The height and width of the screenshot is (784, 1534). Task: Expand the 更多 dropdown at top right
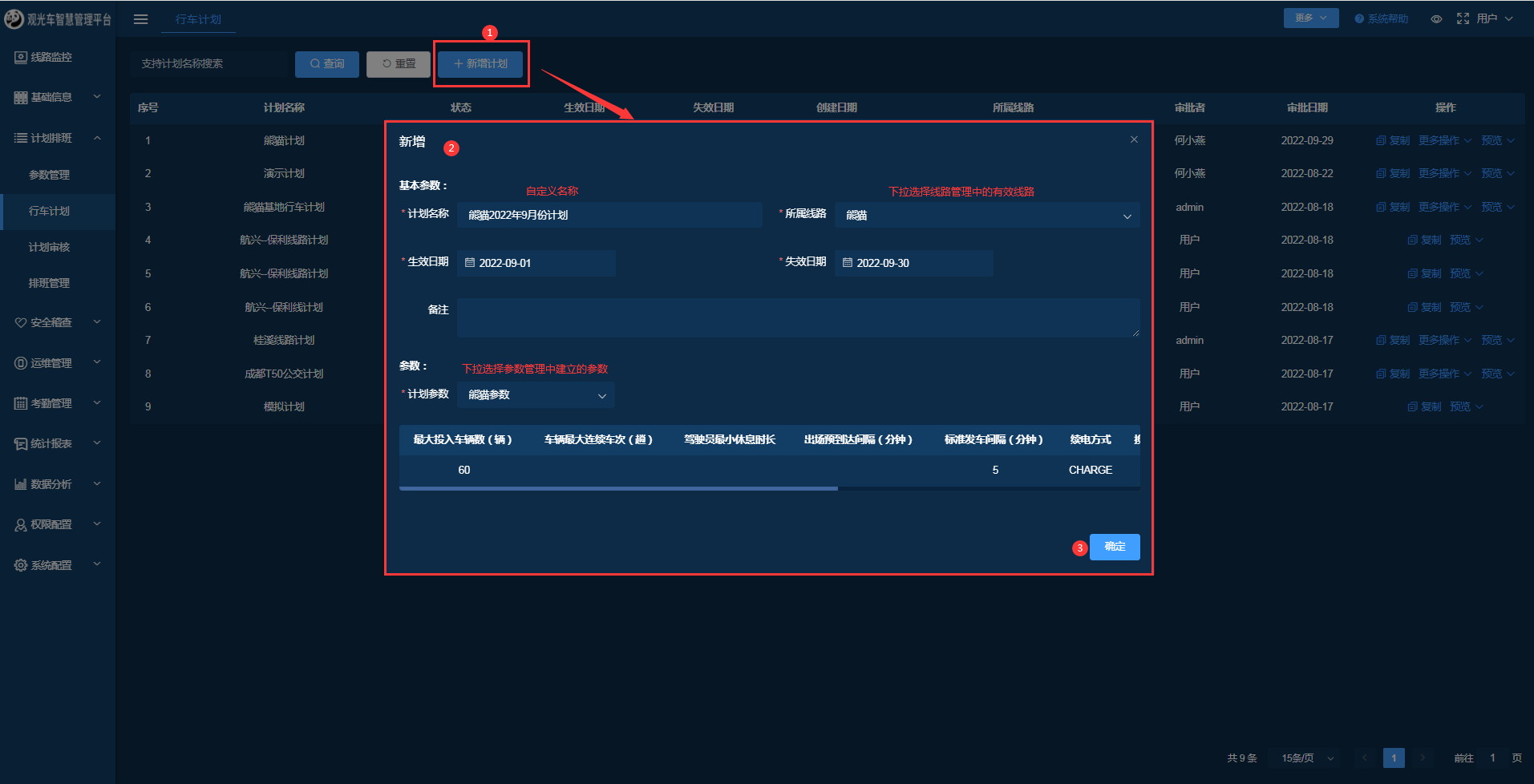tap(1310, 18)
